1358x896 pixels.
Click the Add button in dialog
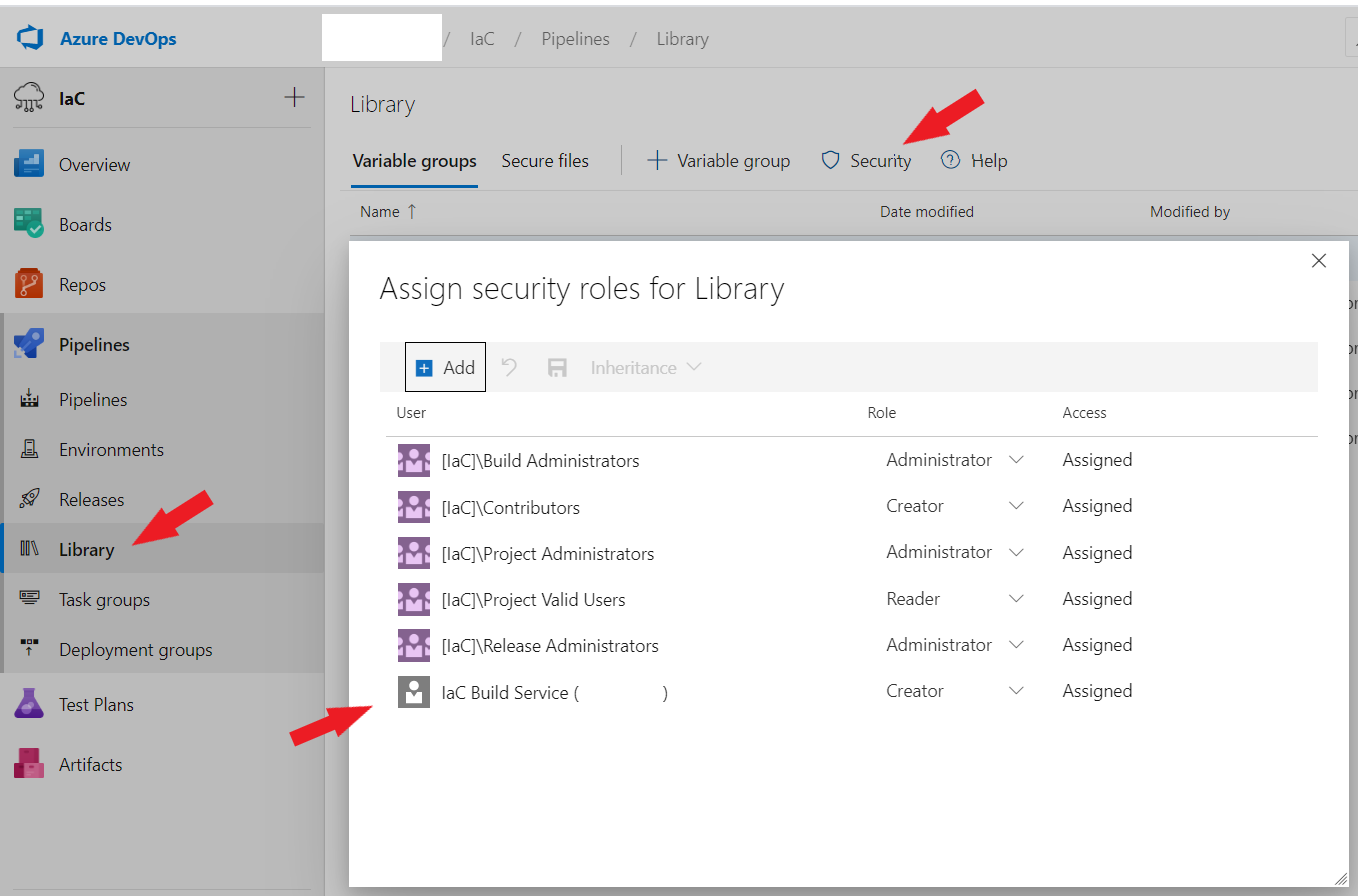click(445, 368)
